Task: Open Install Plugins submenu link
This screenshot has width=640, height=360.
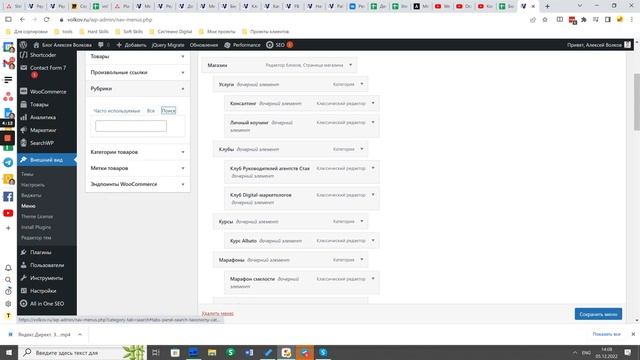Action: 36,227
